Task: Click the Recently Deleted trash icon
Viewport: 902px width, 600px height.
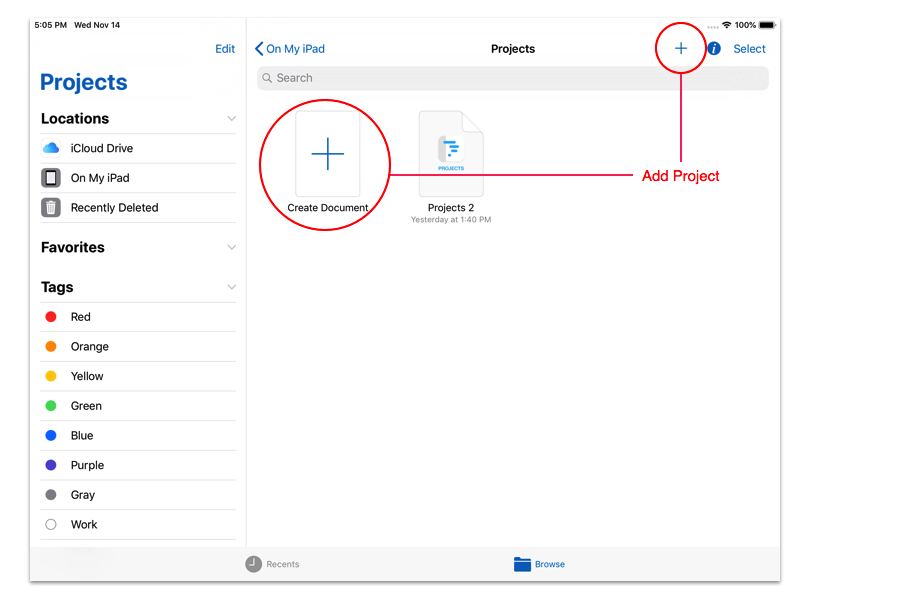Action: [x=51, y=208]
